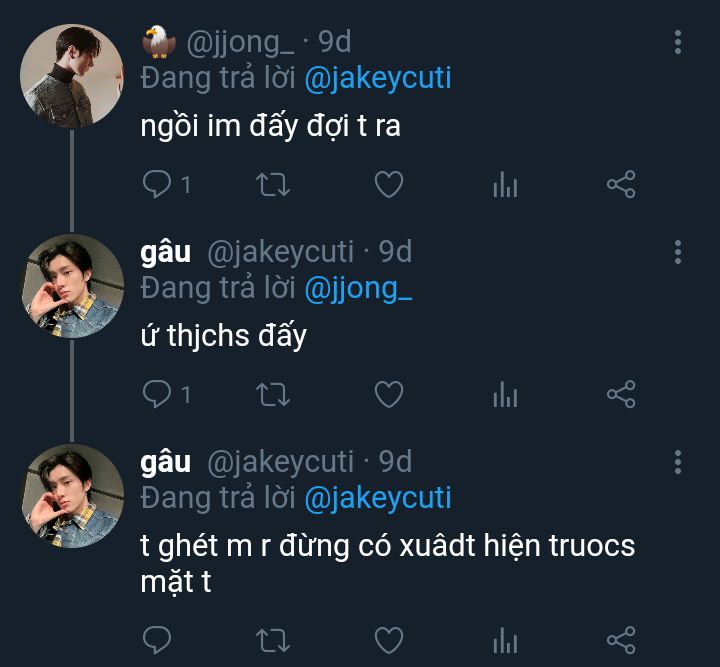This screenshot has height=667, width=720.
Task: Like the tweet starting "t ghét m r"
Action: coord(388,639)
